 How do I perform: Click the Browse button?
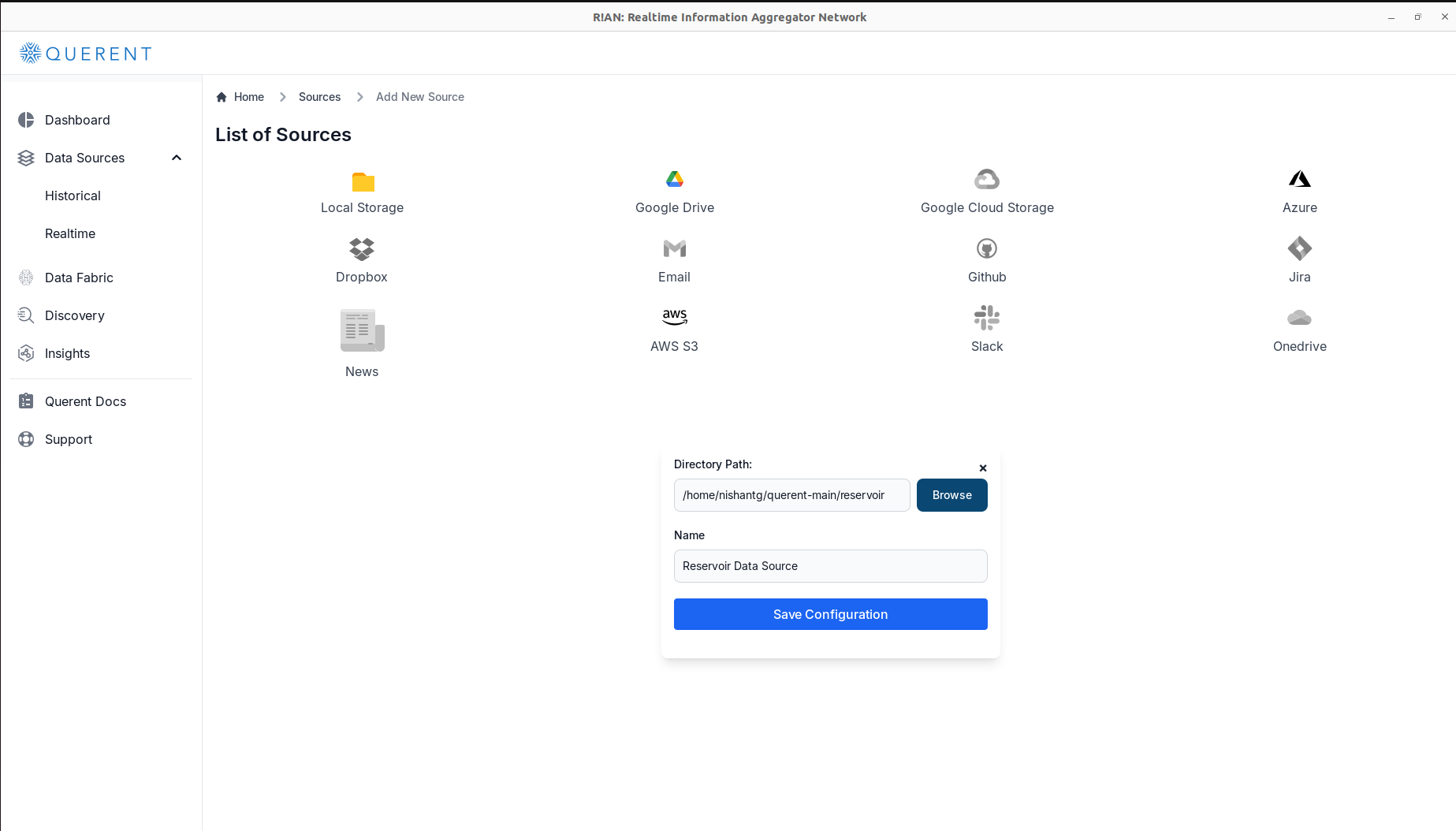(x=952, y=495)
